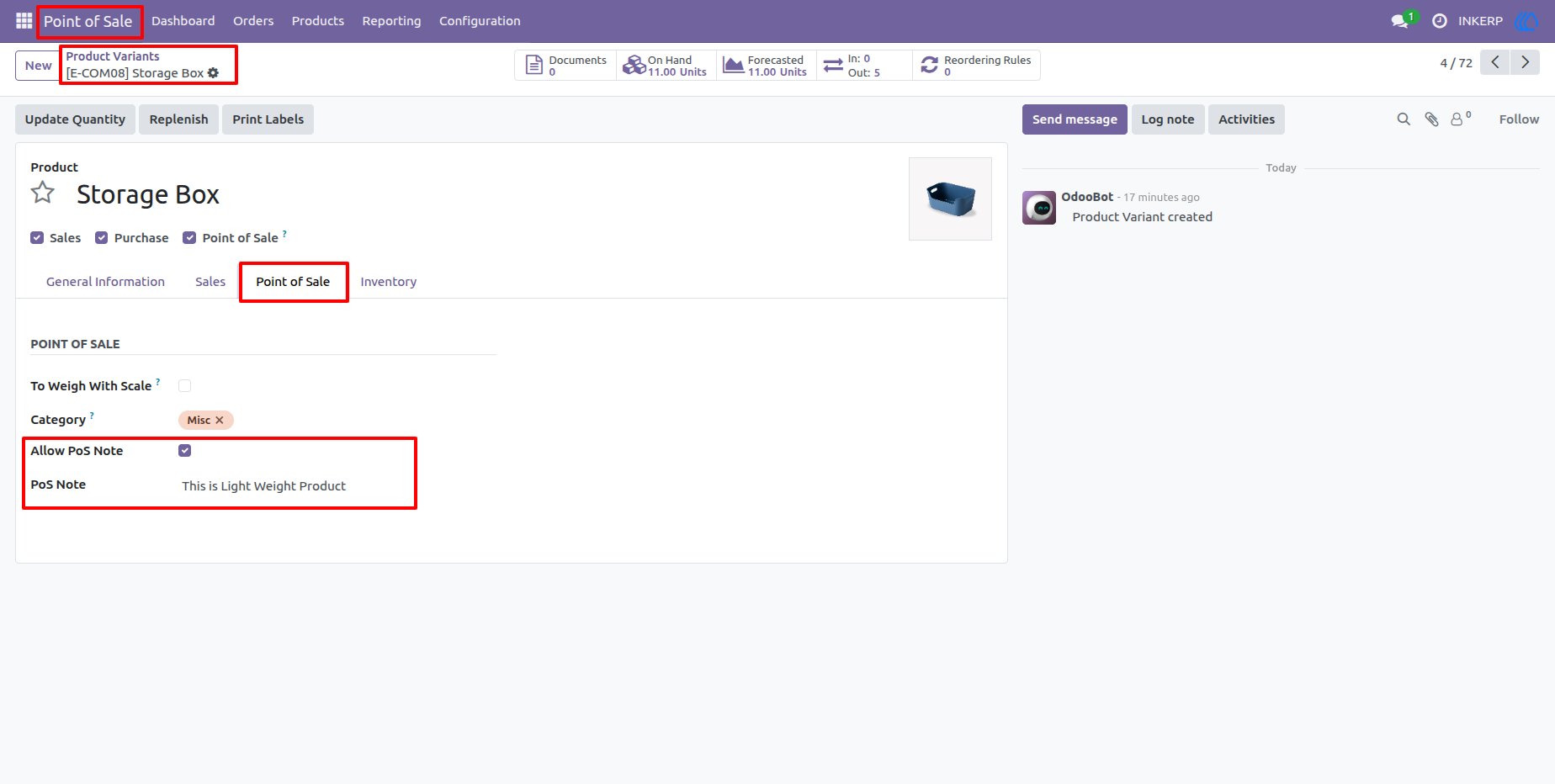Image resolution: width=1555 pixels, height=784 pixels.
Task: Click Product Variants breadcrumb link
Action: [x=113, y=56]
